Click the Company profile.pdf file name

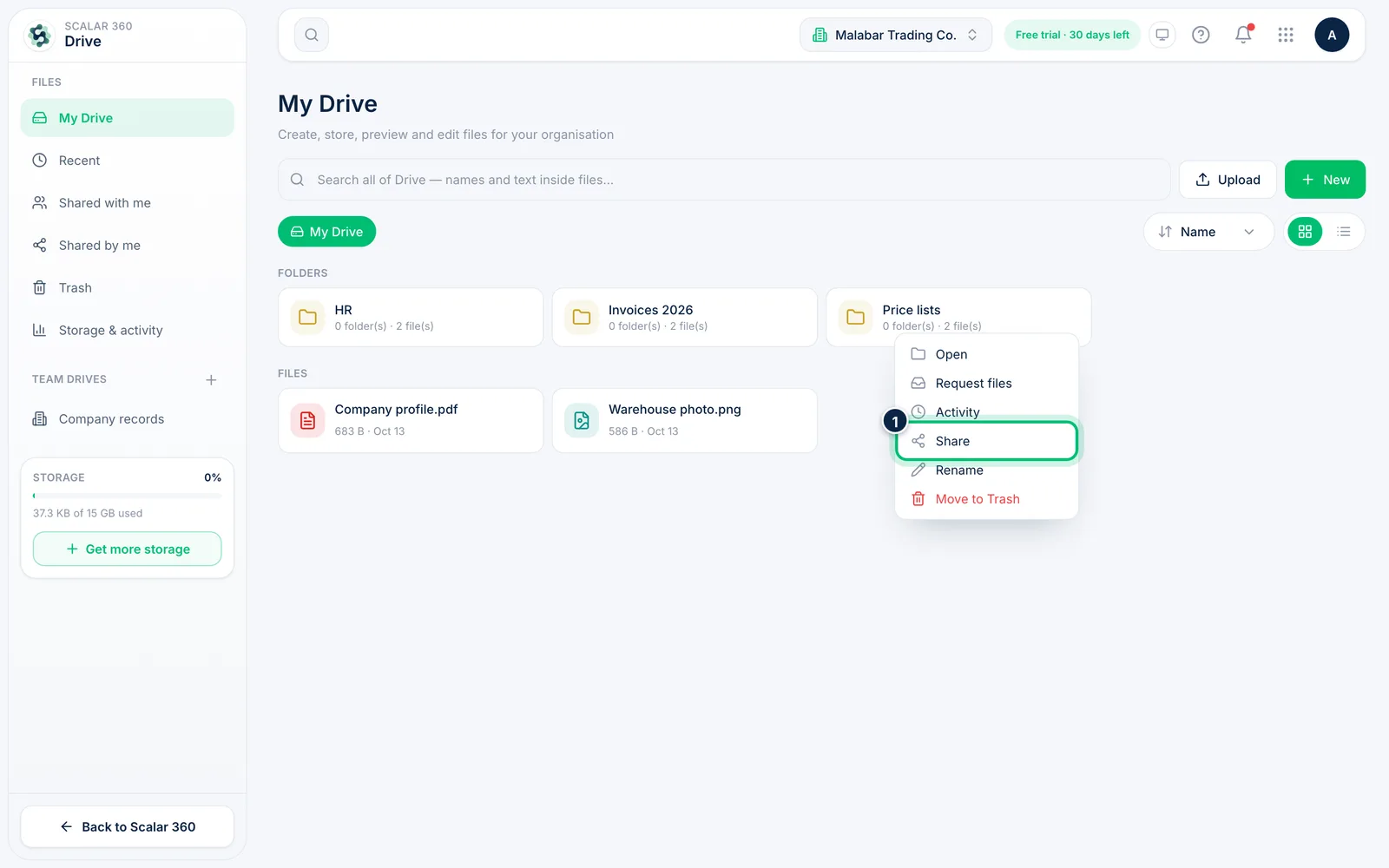(396, 410)
